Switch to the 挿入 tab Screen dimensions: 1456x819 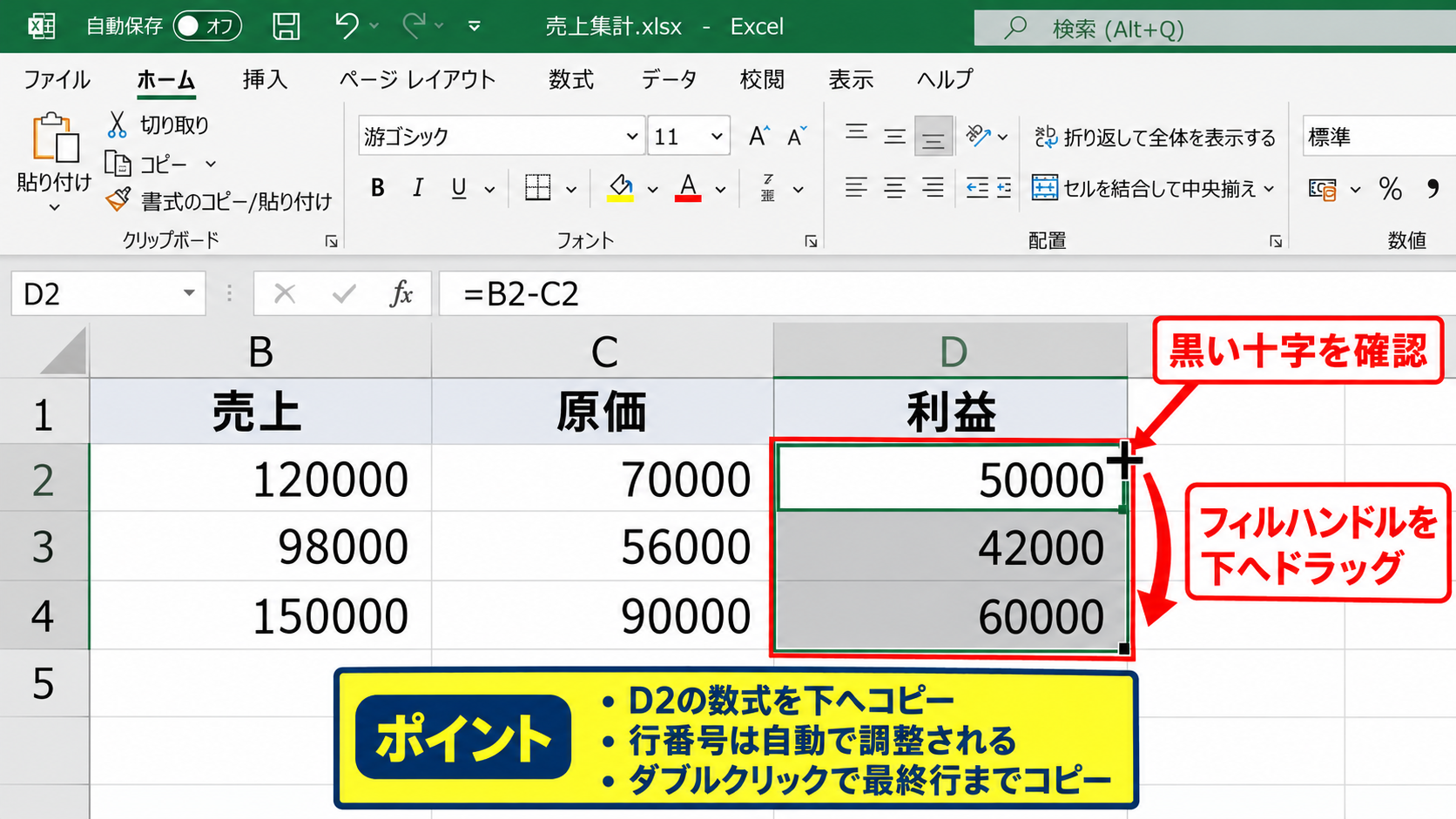(x=265, y=79)
